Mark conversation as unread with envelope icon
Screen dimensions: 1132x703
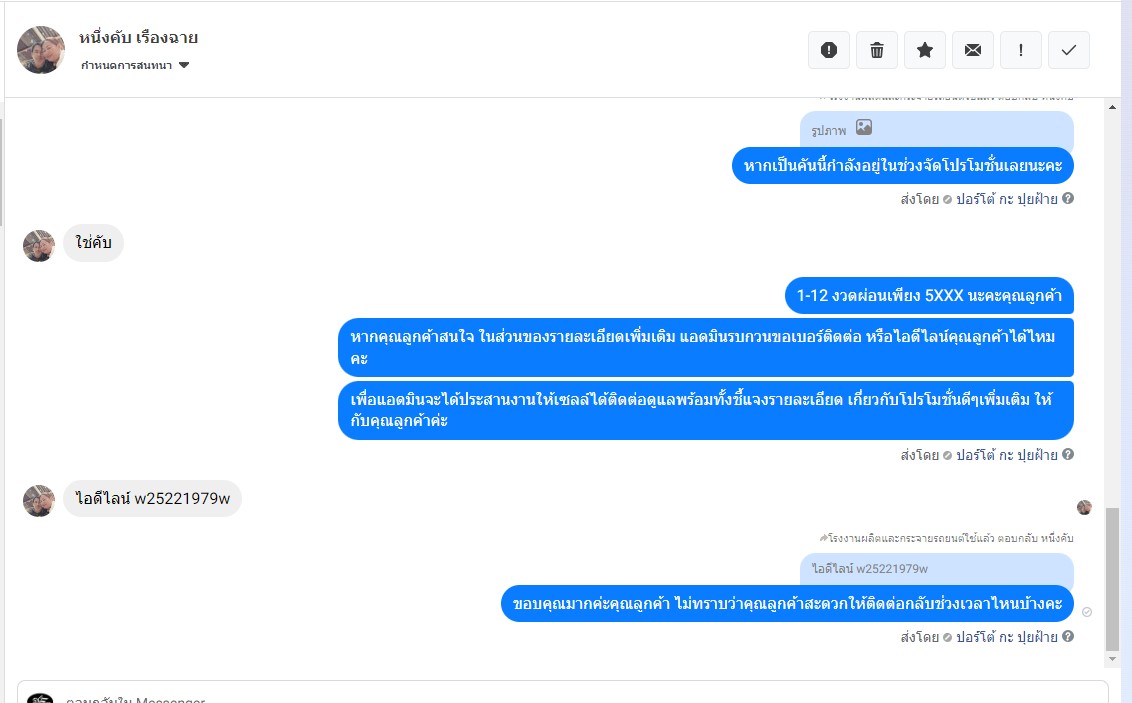(x=972, y=50)
